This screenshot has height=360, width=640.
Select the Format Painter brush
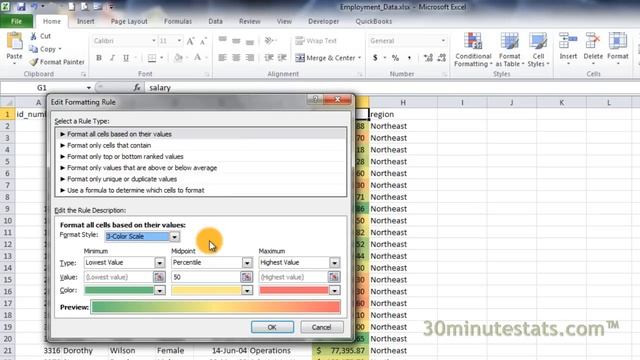pos(33,62)
